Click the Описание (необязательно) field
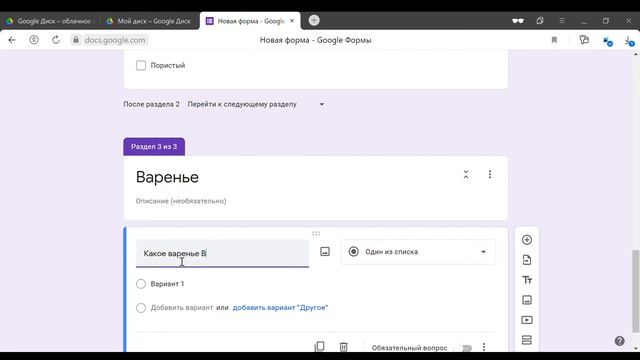The height and width of the screenshot is (360, 640). 181,201
